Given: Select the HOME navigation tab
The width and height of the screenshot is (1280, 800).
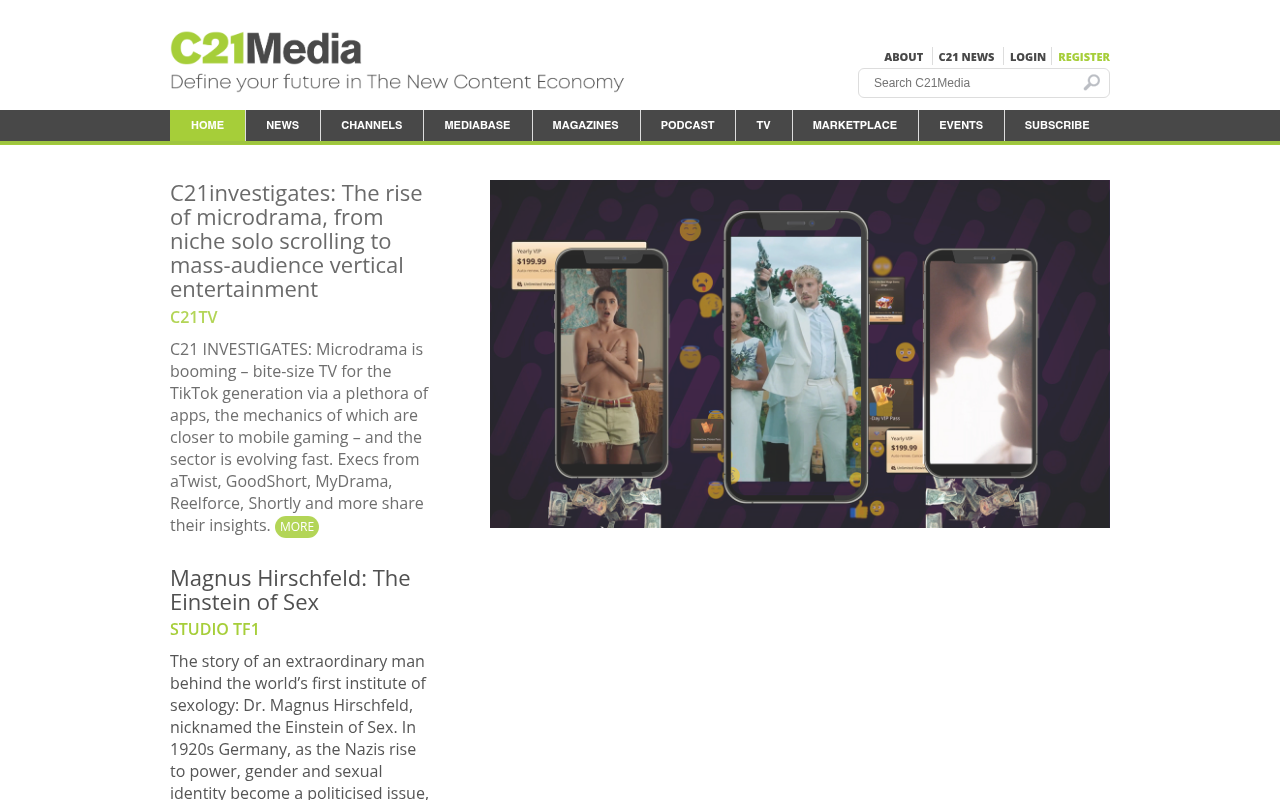Looking at the screenshot, I should click(207, 125).
